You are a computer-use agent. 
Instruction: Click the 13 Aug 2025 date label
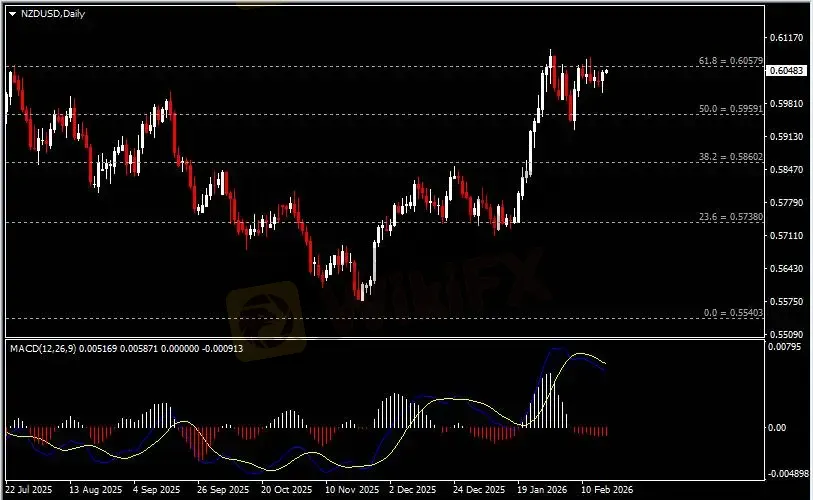tap(95, 489)
